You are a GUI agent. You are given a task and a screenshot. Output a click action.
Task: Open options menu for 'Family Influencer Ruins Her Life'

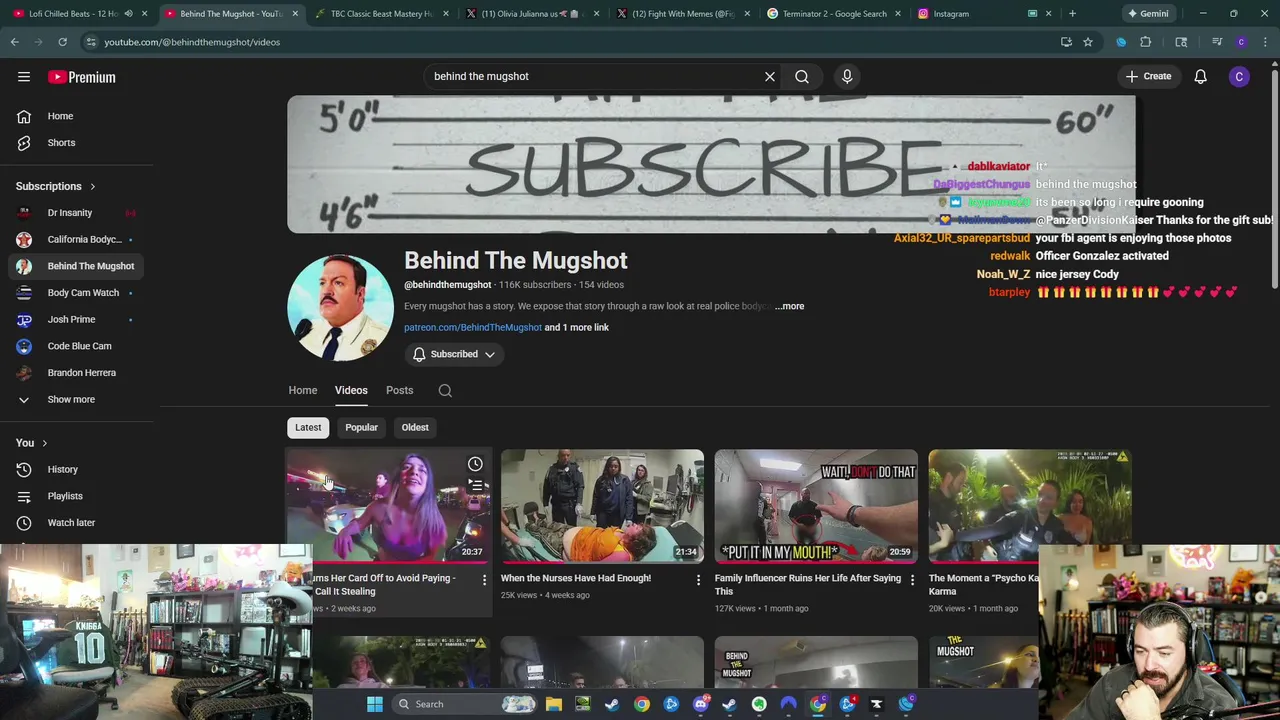[912, 580]
